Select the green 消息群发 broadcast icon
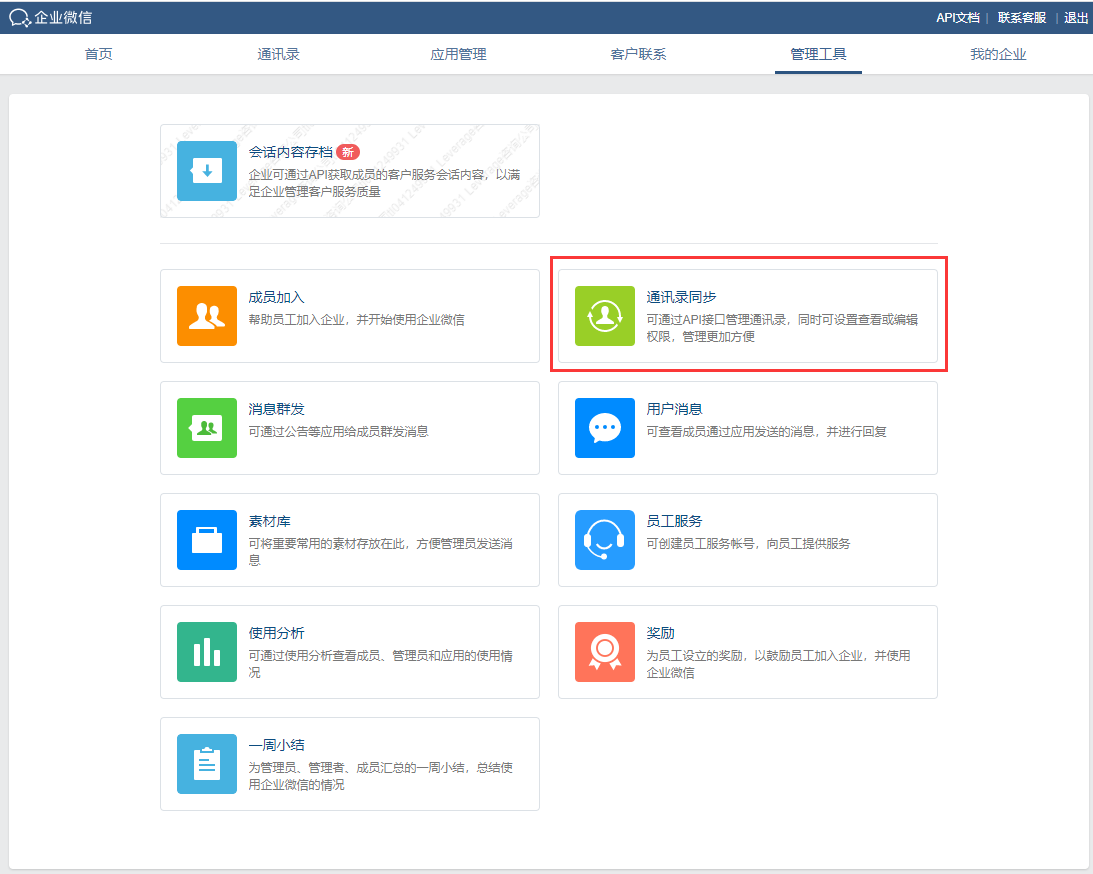 point(207,428)
